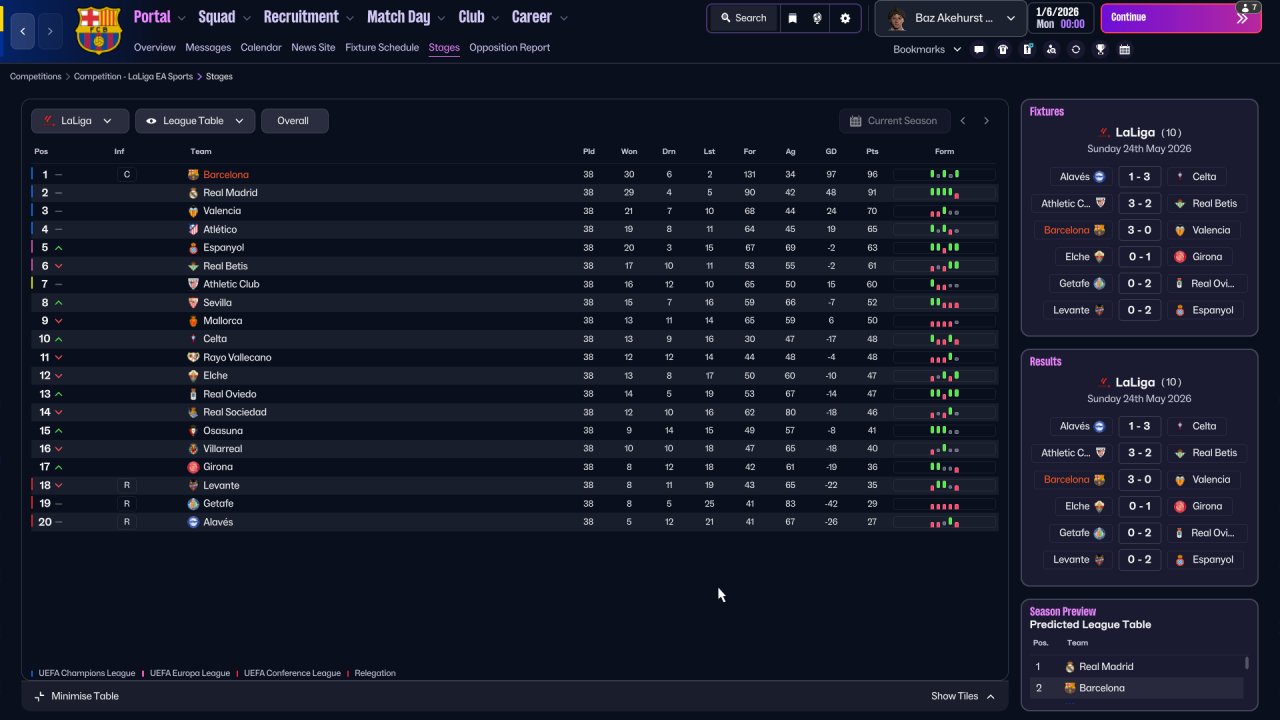The height and width of the screenshot is (720, 1280).
Task: Open the Baz Akehurst manager dropdown
Action: [x=950, y=18]
